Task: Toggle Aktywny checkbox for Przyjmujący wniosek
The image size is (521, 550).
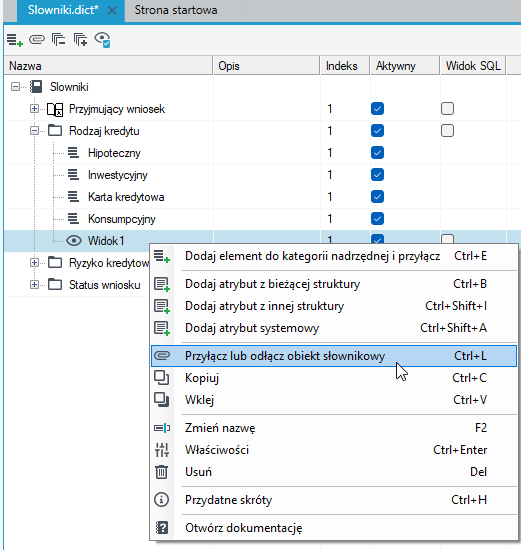Action: tap(377, 109)
